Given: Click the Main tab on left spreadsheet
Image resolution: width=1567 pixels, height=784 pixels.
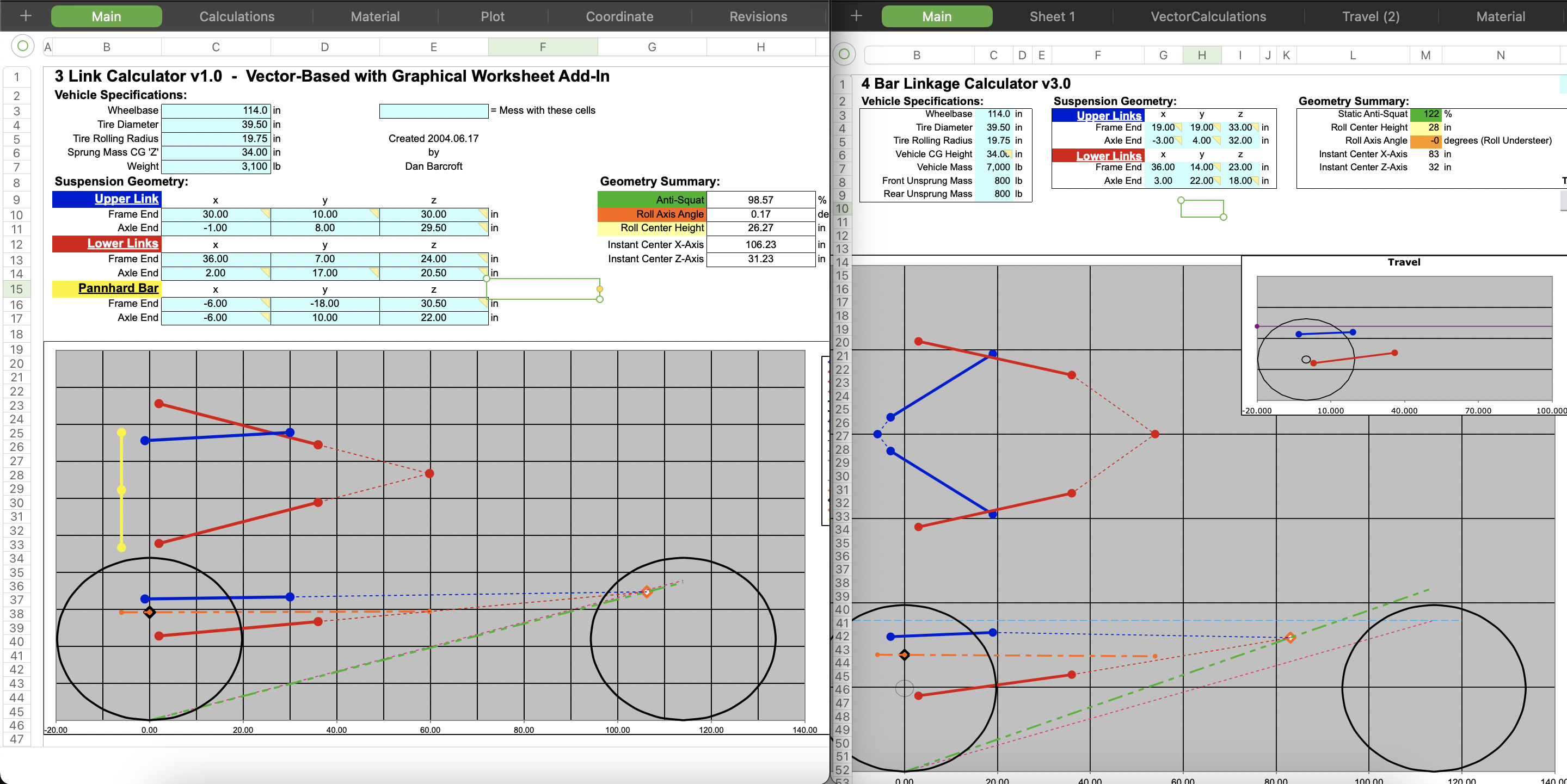Looking at the screenshot, I should coord(105,17).
